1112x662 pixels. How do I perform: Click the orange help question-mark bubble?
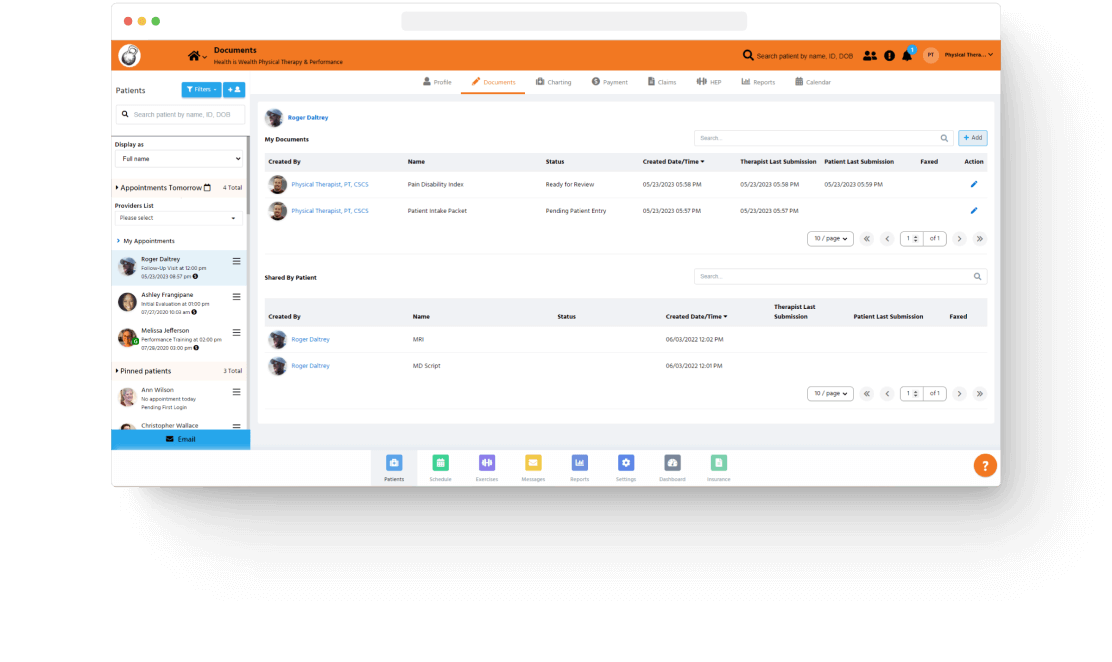[x=985, y=465]
